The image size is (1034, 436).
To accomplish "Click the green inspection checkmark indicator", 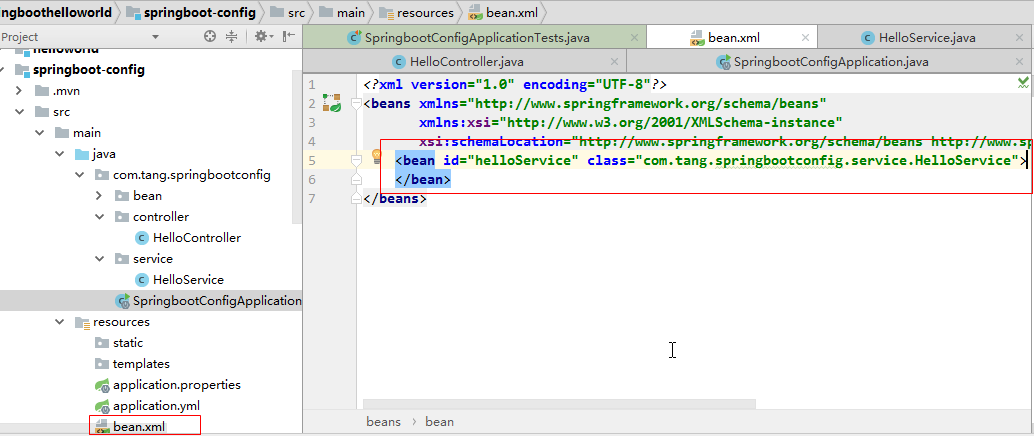I will coord(1023,82).
